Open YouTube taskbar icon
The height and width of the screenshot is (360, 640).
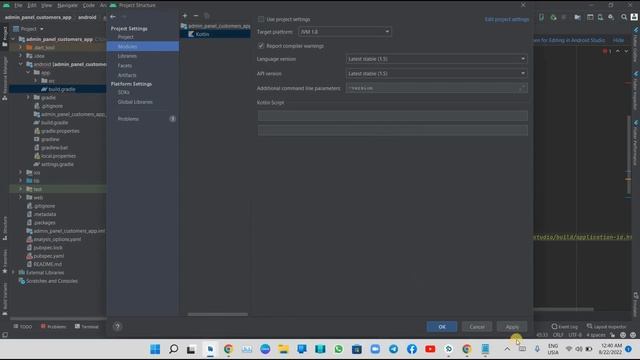tap(430, 349)
